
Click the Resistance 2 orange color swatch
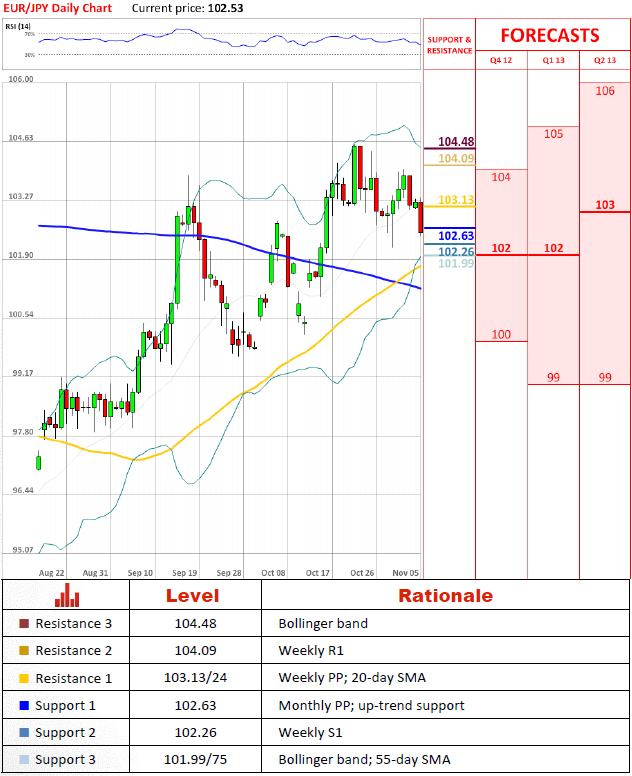24,650
